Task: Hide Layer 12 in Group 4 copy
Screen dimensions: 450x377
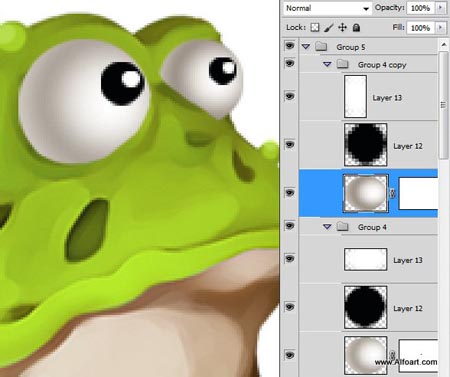Action: (x=289, y=144)
